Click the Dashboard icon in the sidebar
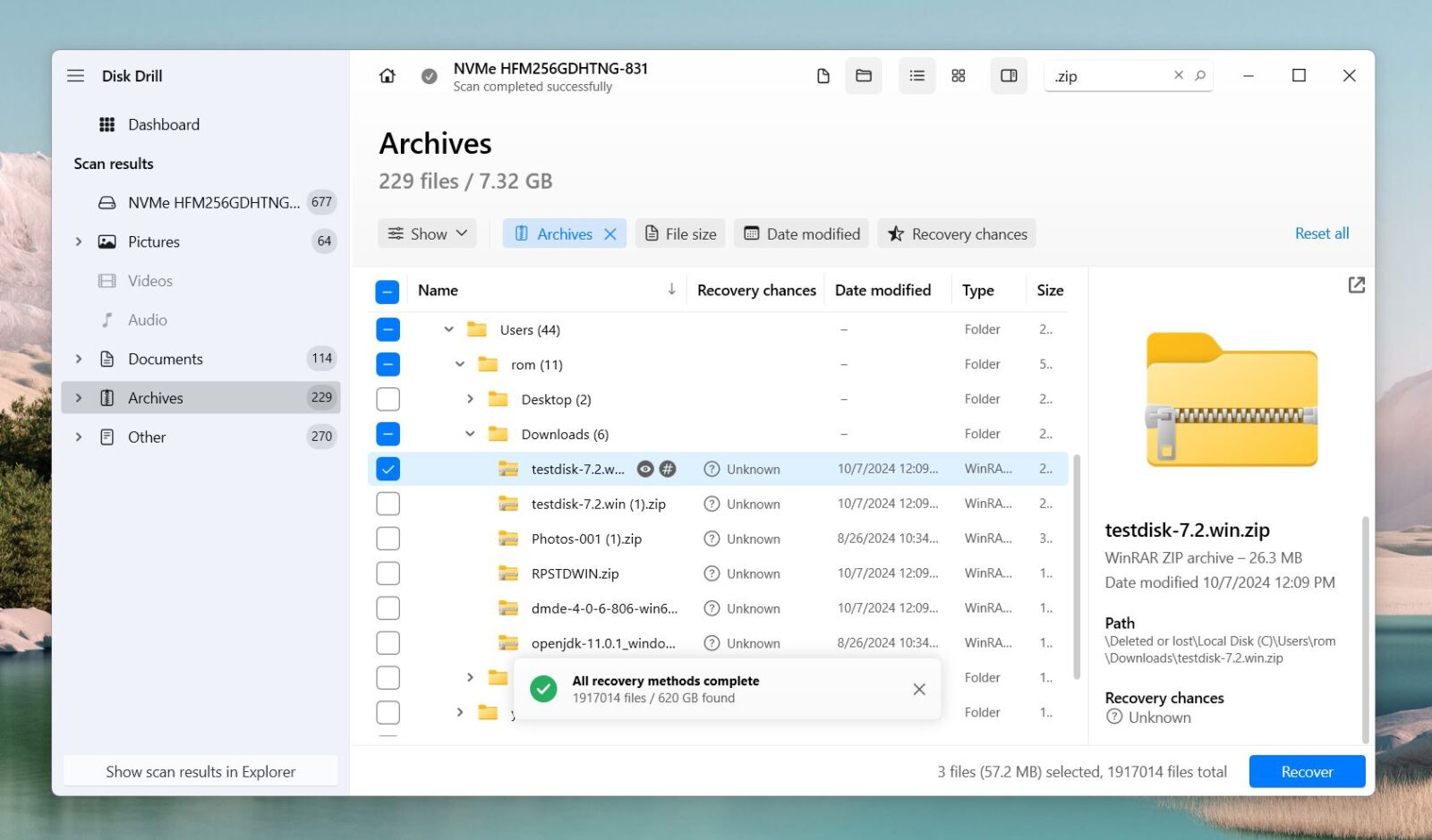Viewport: 1432px width, 840px height. (x=107, y=124)
